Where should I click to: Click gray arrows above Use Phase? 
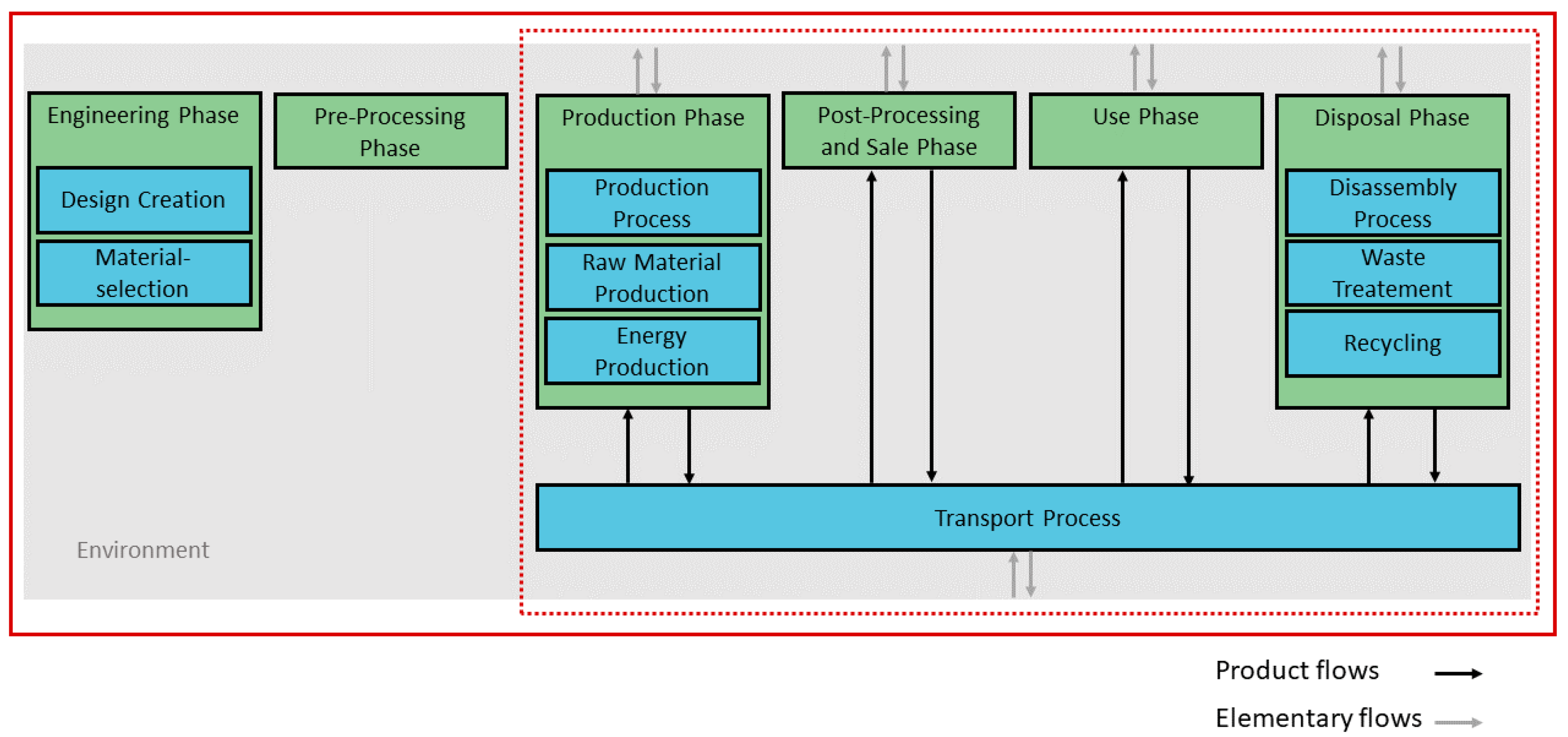point(1143,67)
